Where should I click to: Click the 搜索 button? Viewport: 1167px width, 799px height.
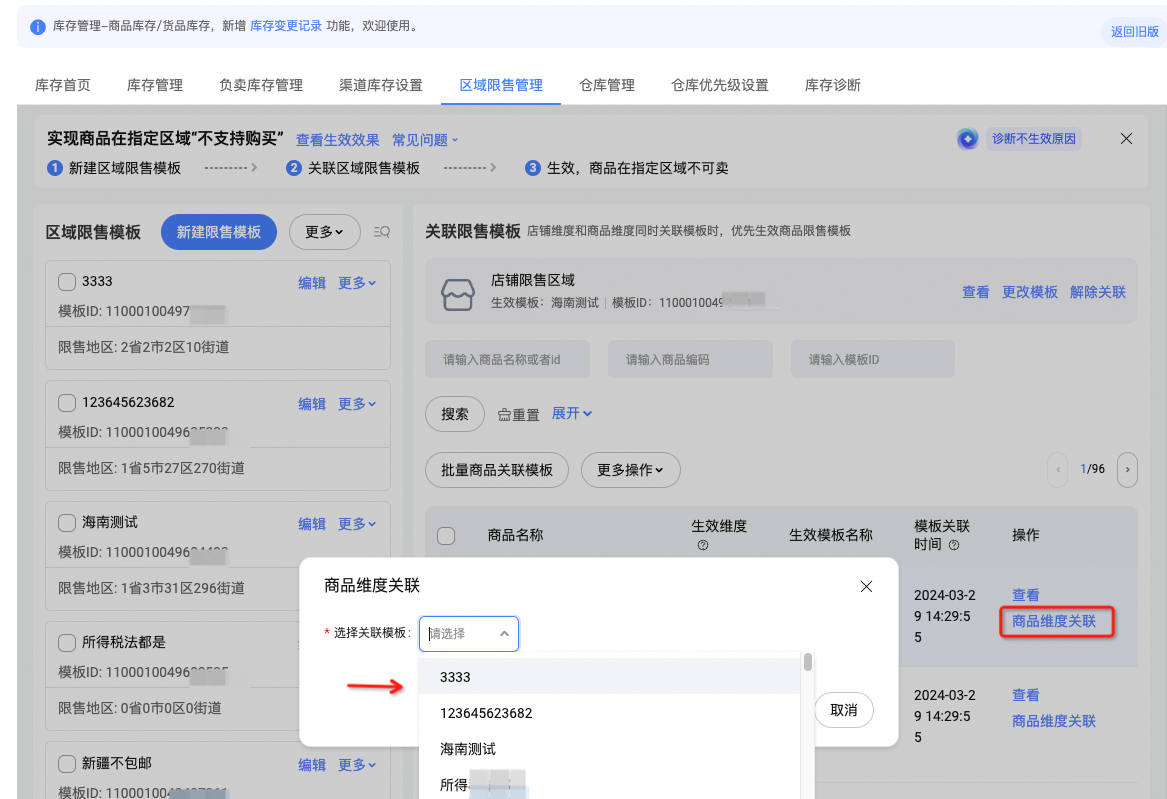pos(455,414)
